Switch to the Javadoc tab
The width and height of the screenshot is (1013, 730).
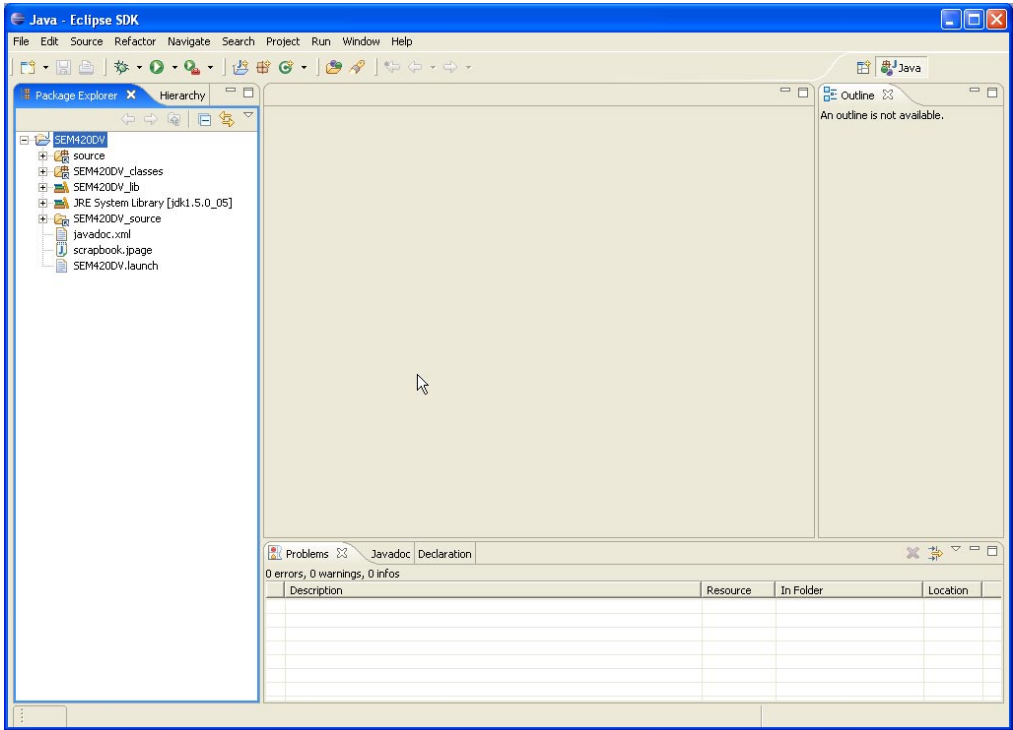pyautogui.click(x=389, y=553)
